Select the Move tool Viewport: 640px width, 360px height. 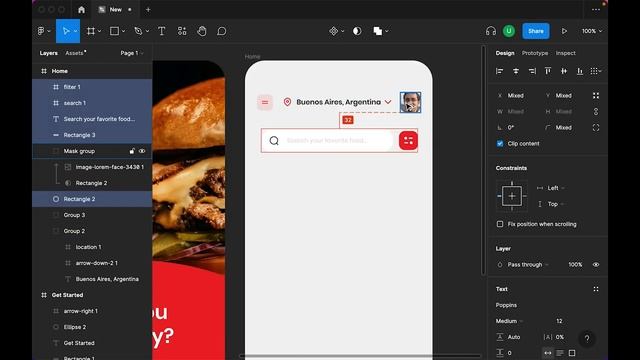[x=65, y=31]
